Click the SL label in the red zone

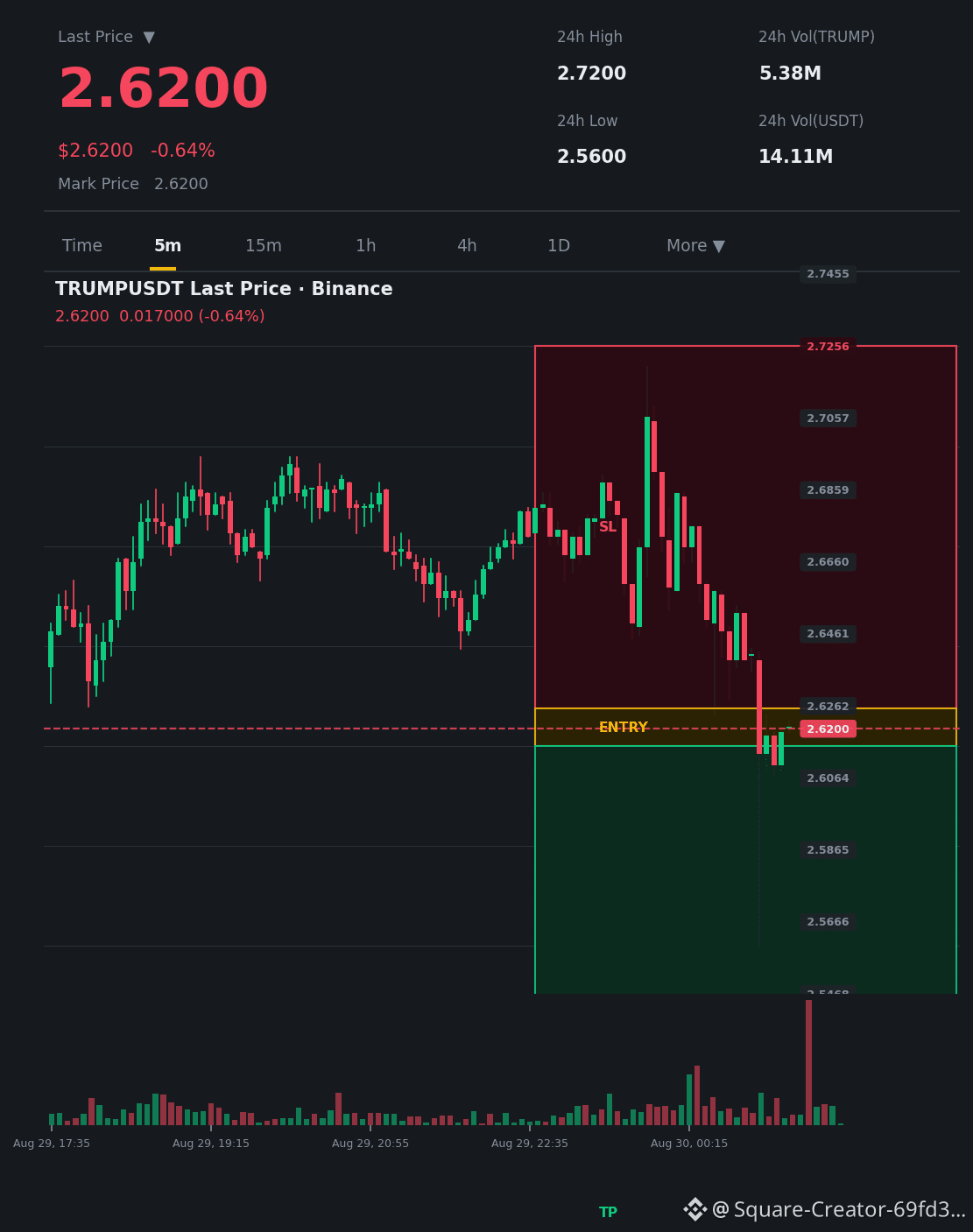pyautogui.click(x=608, y=527)
